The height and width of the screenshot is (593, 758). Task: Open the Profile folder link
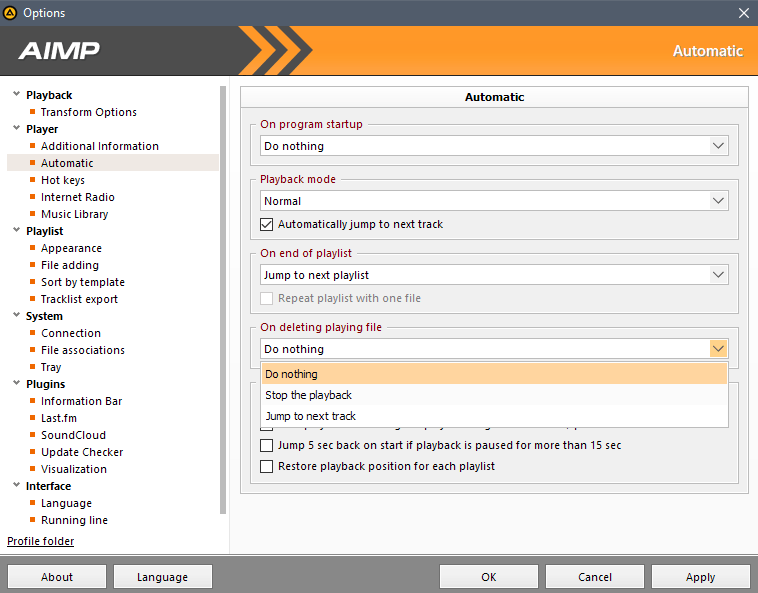click(41, 541)
